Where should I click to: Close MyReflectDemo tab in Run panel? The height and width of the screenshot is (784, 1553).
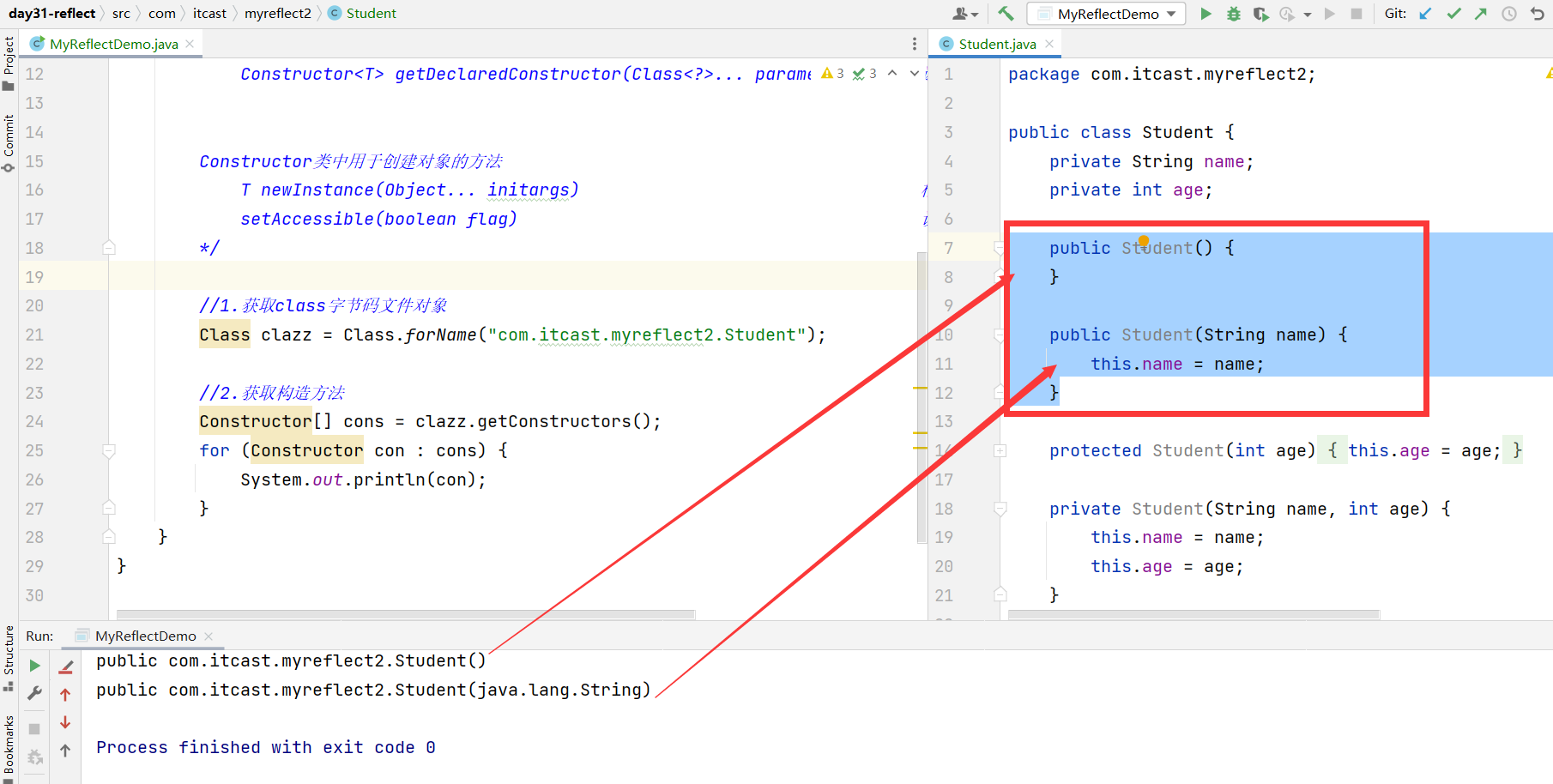[x=208, y=636]
